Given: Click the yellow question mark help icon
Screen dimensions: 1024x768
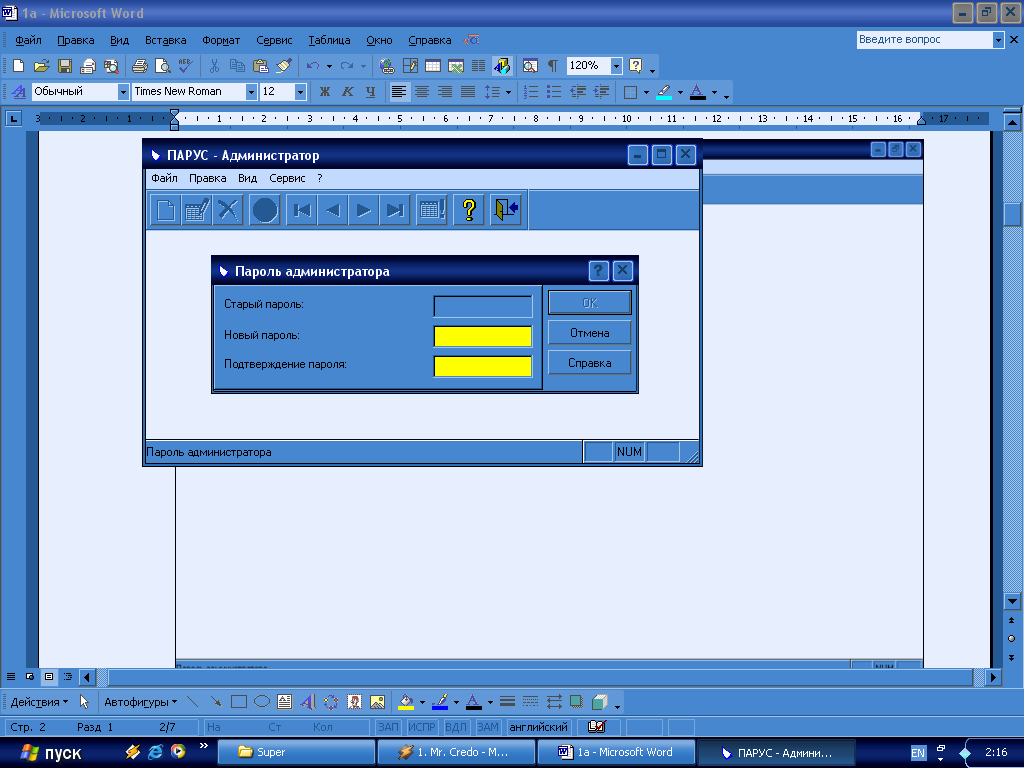Looking at the screenshot, I should click(x=469, y=210).
